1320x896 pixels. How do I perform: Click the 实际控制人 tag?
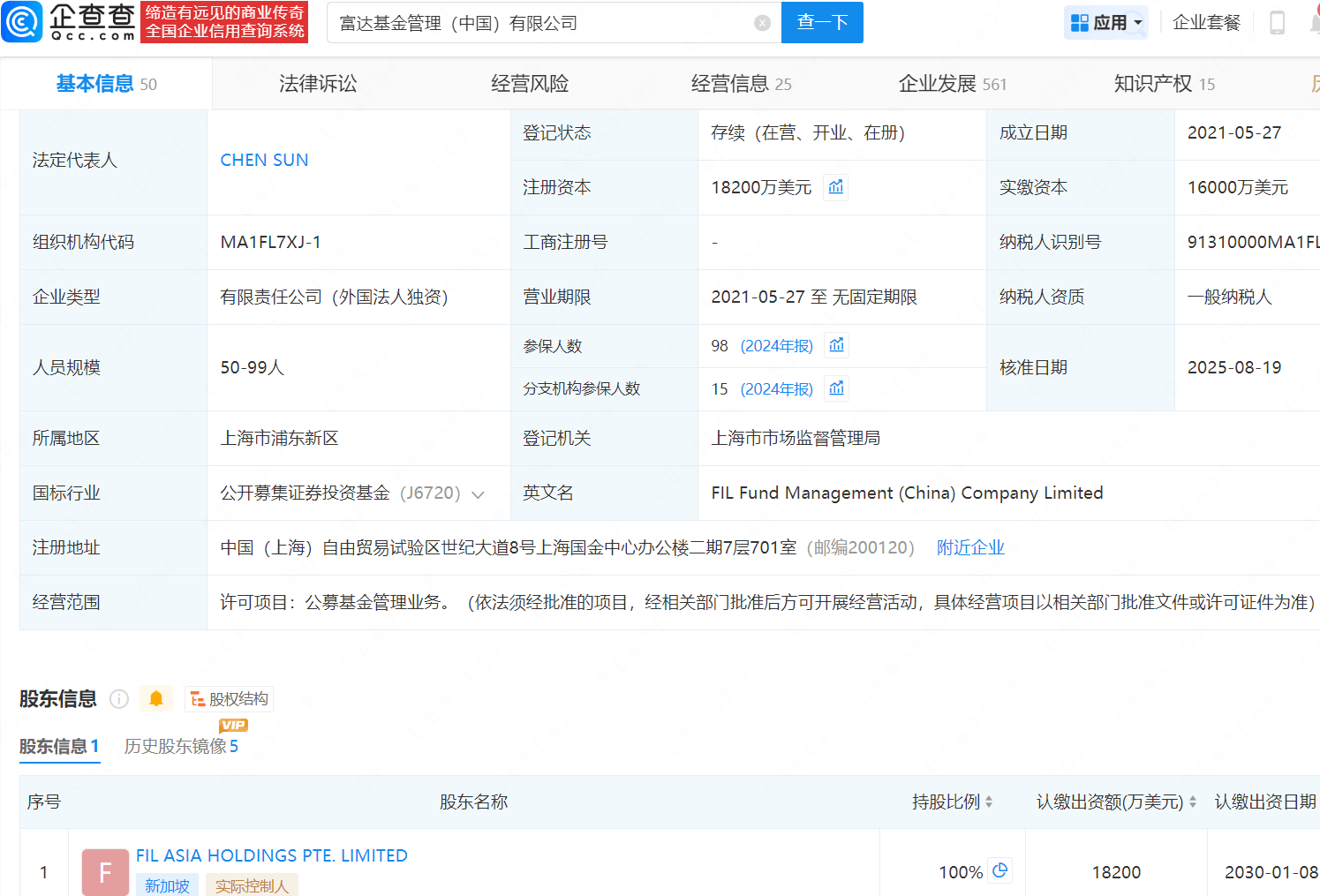coord(252,885)
